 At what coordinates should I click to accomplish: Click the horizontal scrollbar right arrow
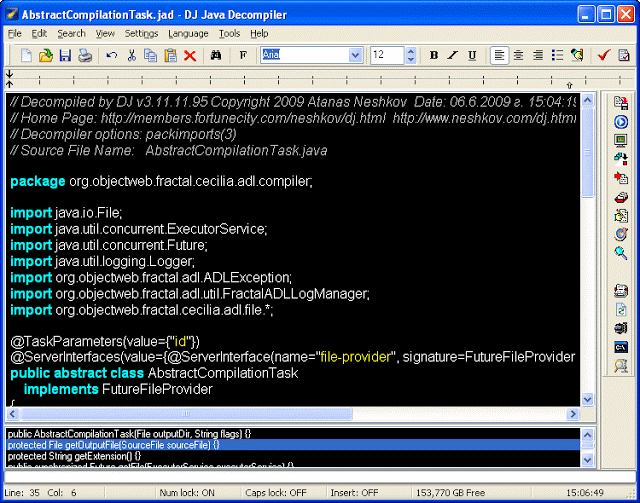(x=573, y=414)
